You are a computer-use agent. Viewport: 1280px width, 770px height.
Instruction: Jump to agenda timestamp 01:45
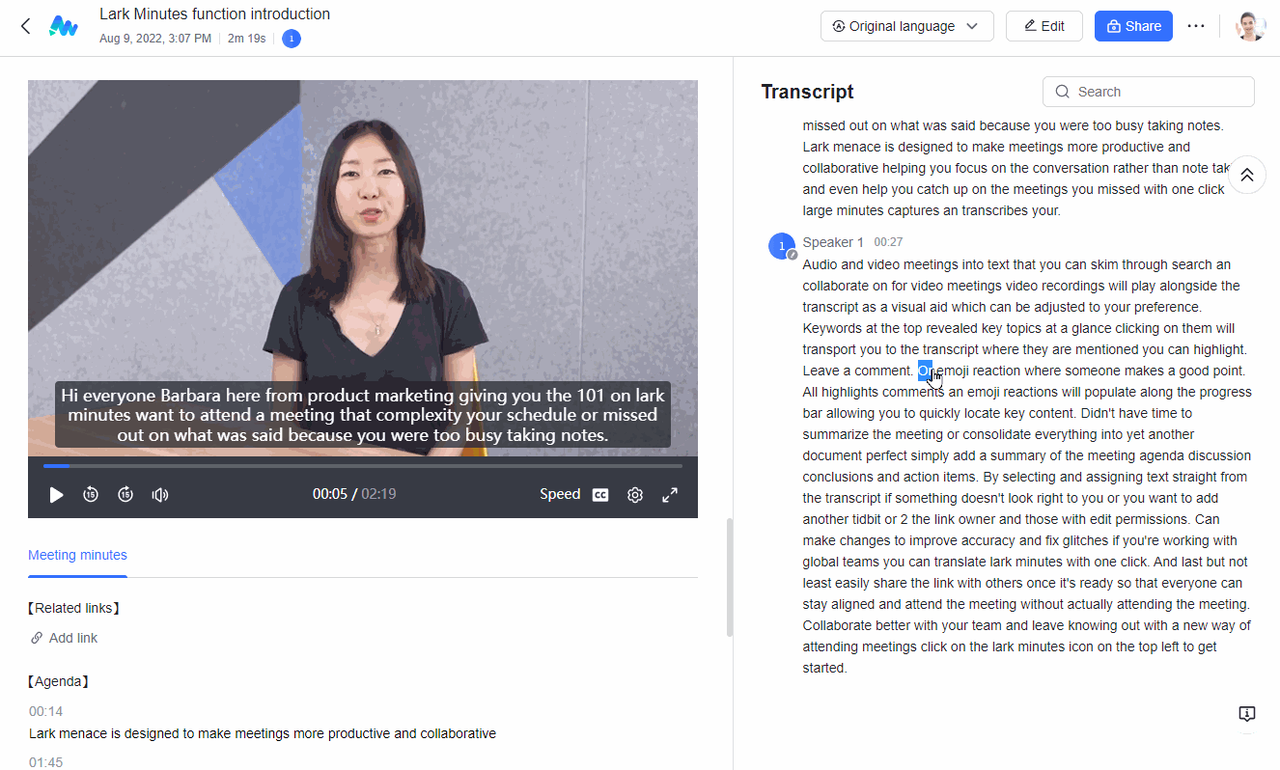46,762
